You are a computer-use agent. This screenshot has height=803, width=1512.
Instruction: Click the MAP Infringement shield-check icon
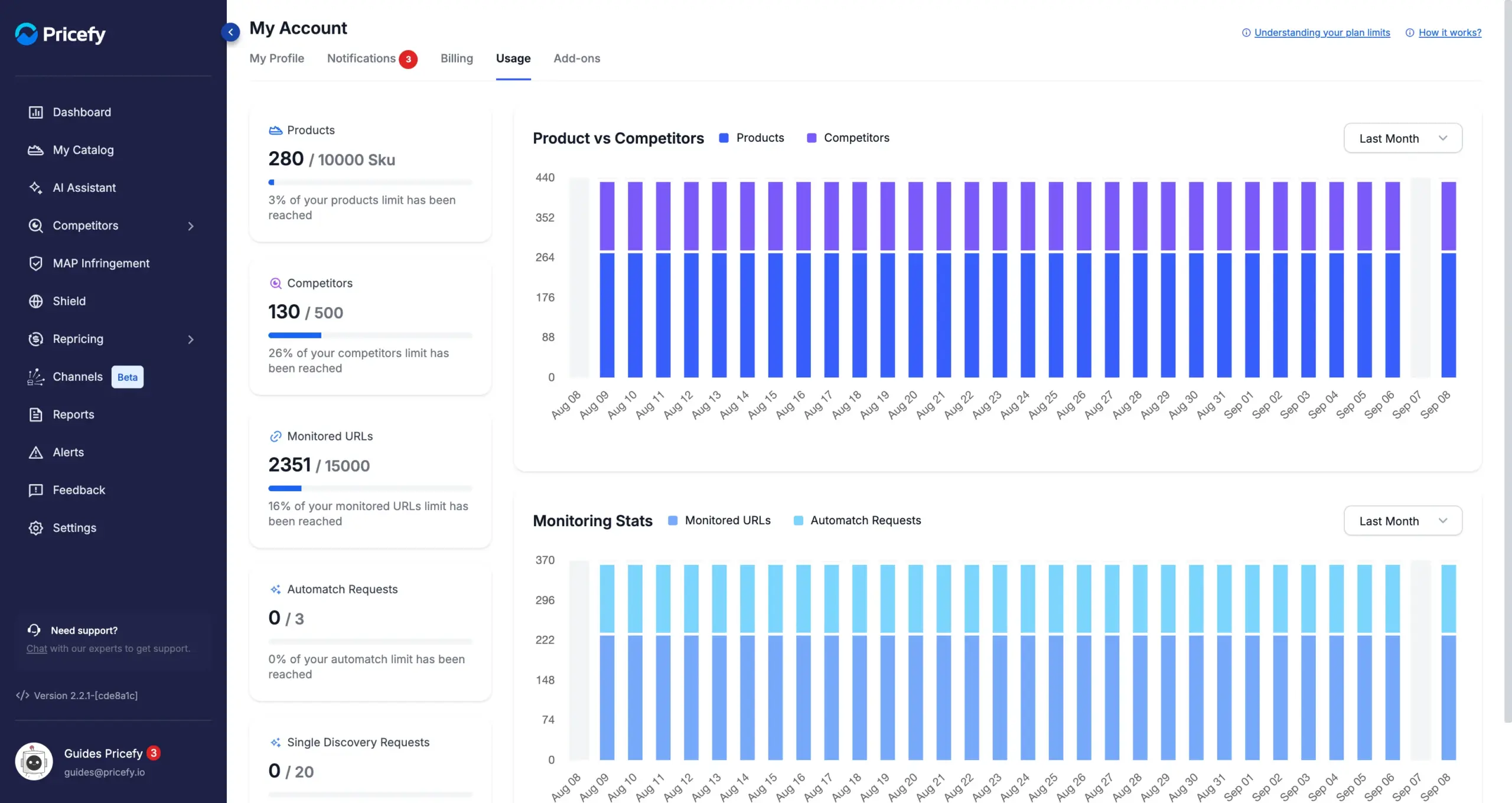click(x=35, y=263)
